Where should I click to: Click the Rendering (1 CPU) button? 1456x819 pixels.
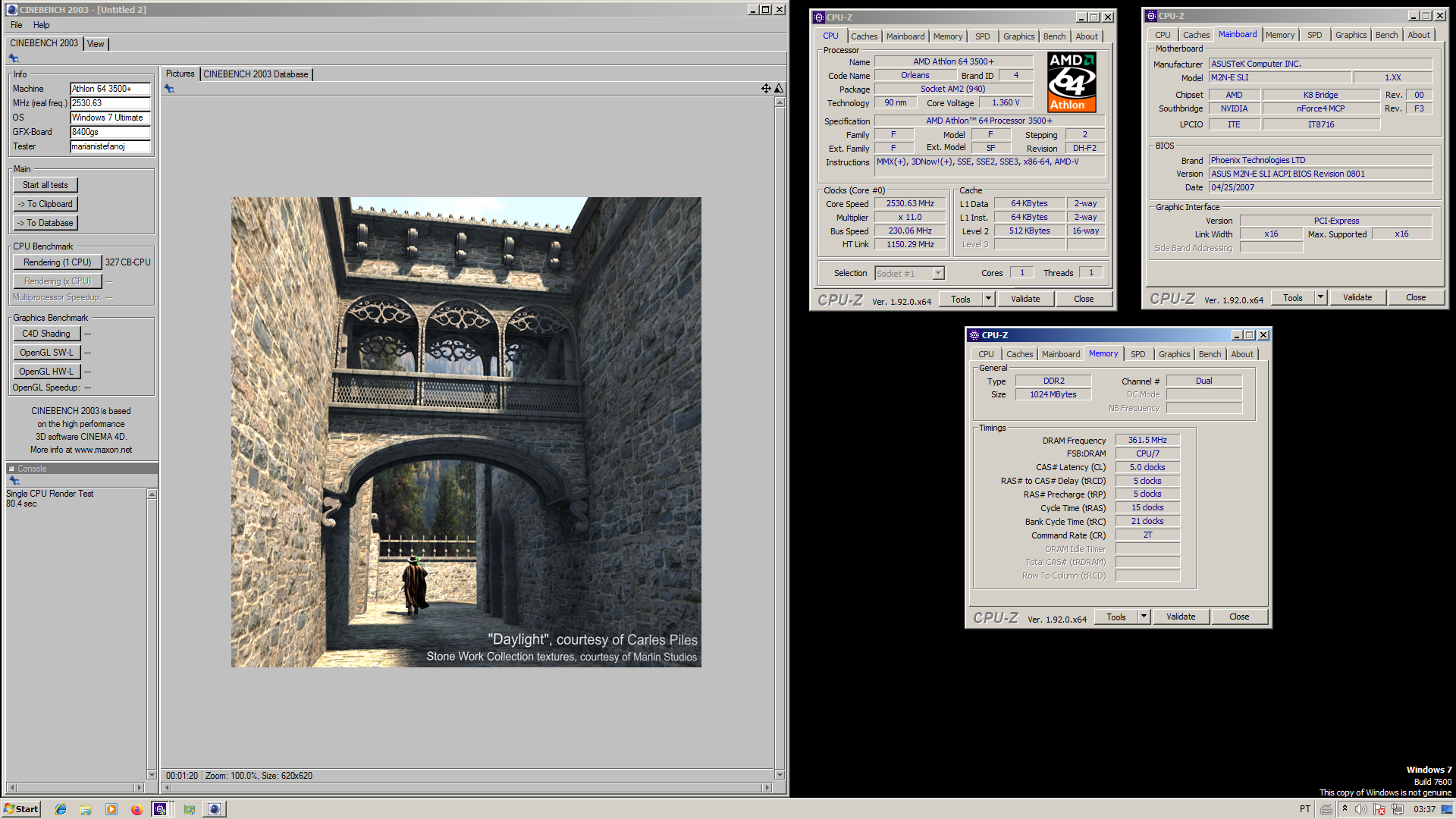pos(58,262)
